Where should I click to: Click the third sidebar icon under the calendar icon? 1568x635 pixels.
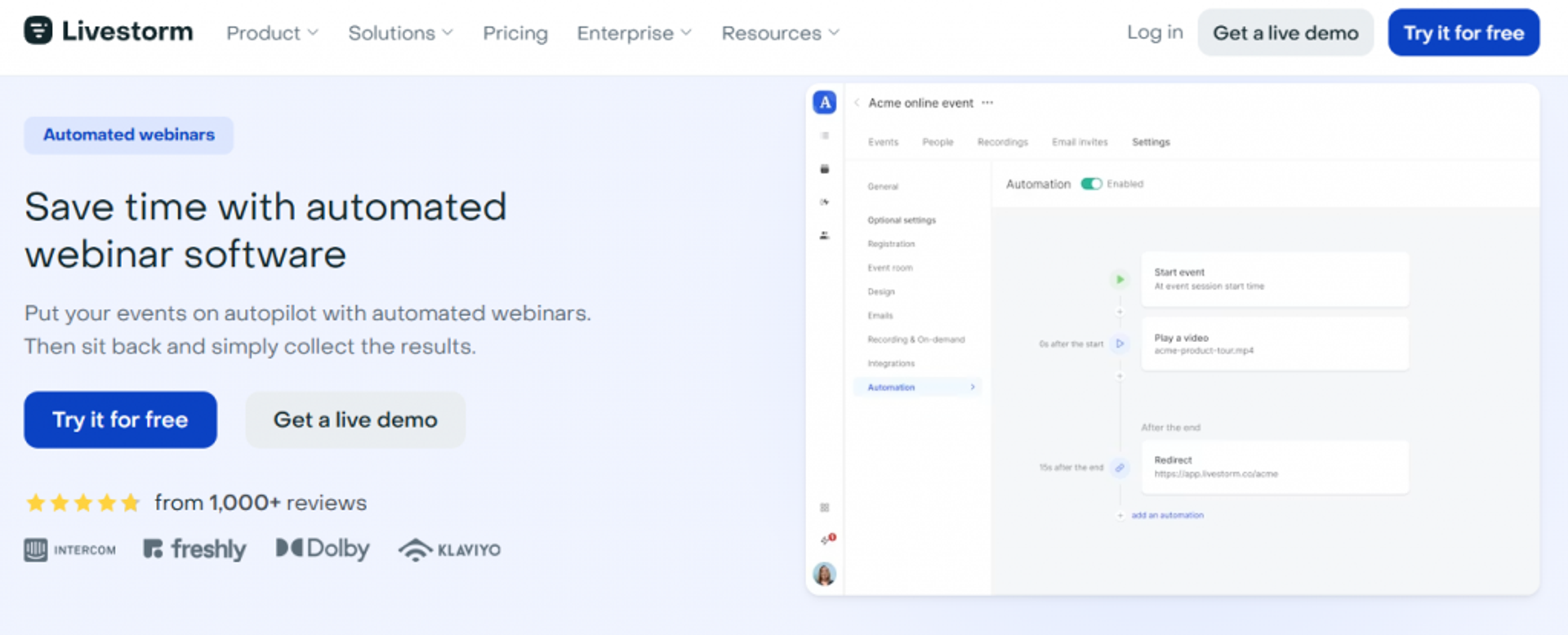click(x=825, y=202)
